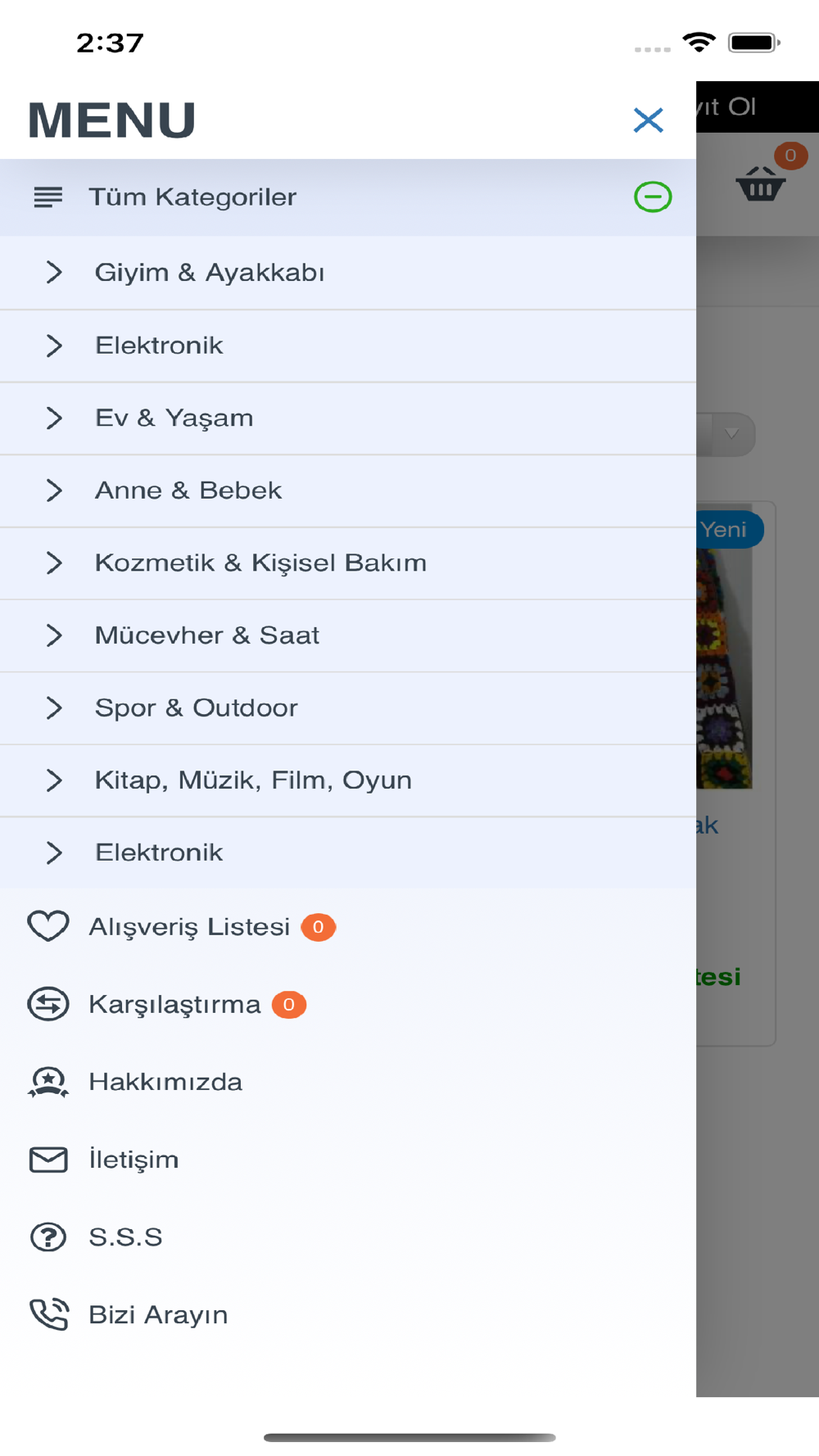Tap the phone icon for Bizi Arayın
This screenshot has height=1456, width=819.
[48, 1314]
